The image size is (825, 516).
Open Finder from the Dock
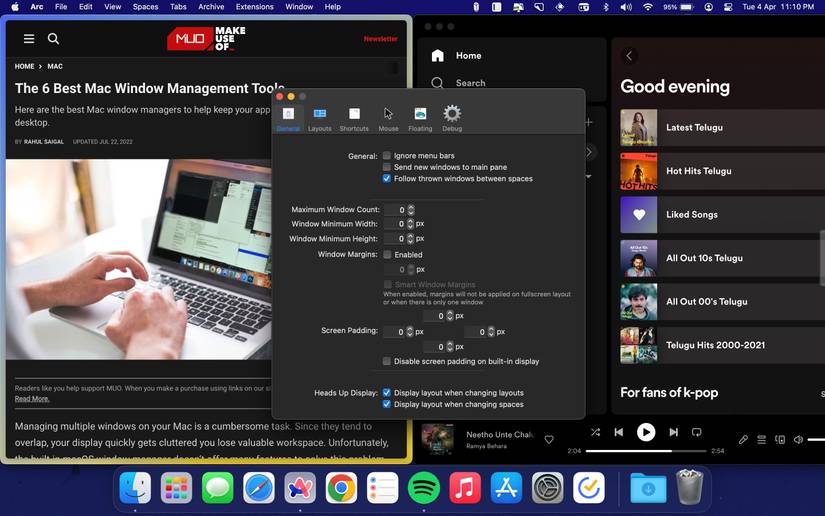pyautogui.click(x=135, y=488)
